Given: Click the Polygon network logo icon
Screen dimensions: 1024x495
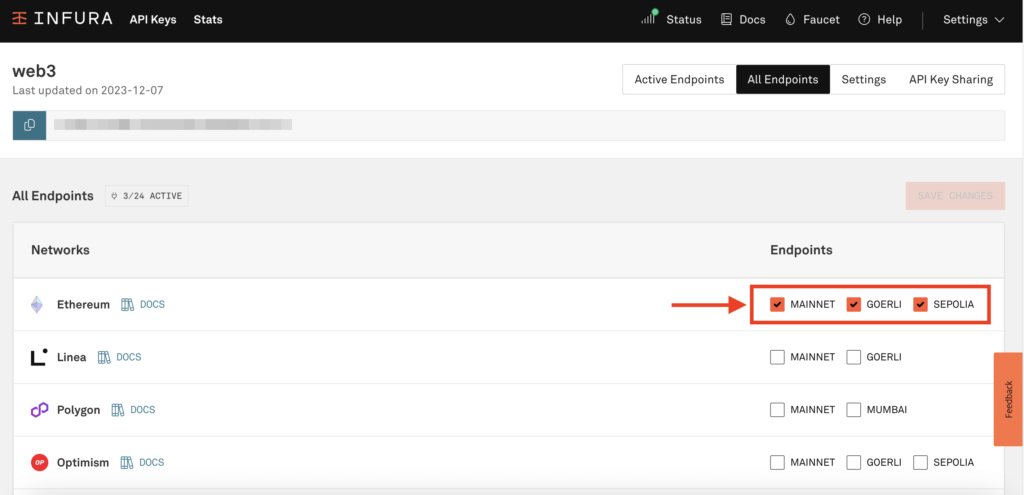Looking at the screenshot, I should 39,410.
